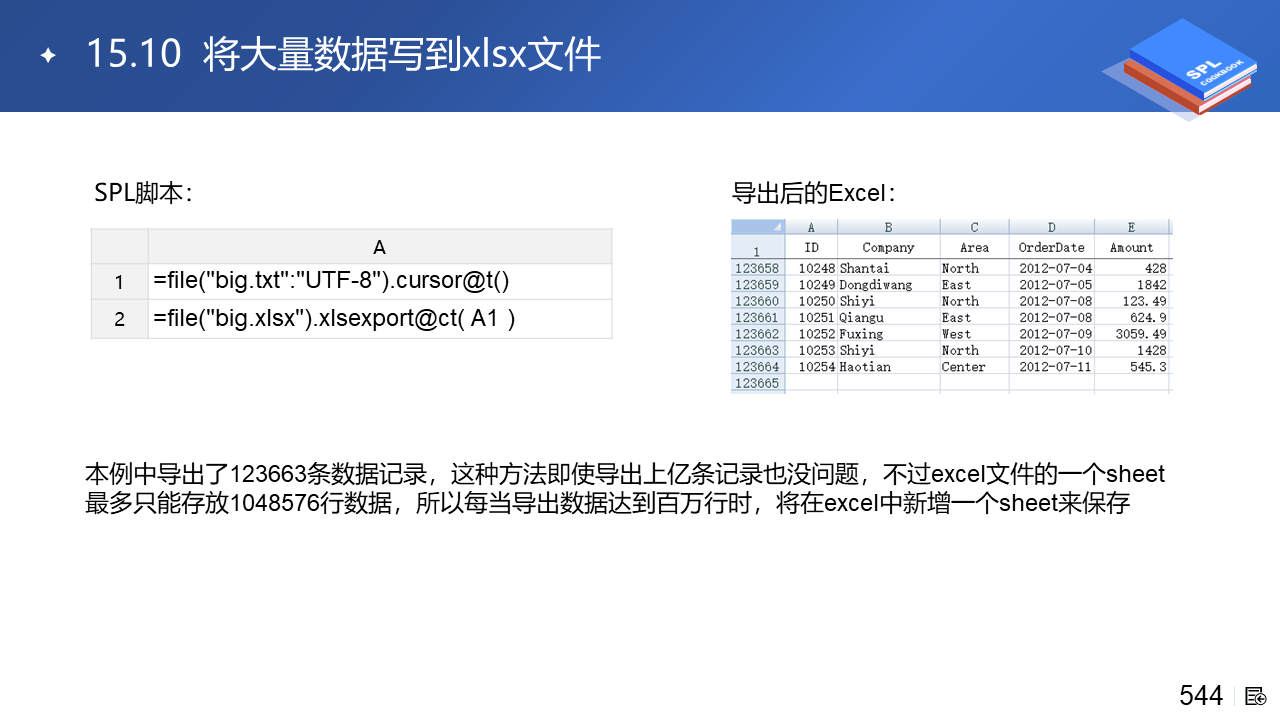Screen dimensions: 1280x720
Task: Click the amount cell 1428
Action: coord(1132,351)
